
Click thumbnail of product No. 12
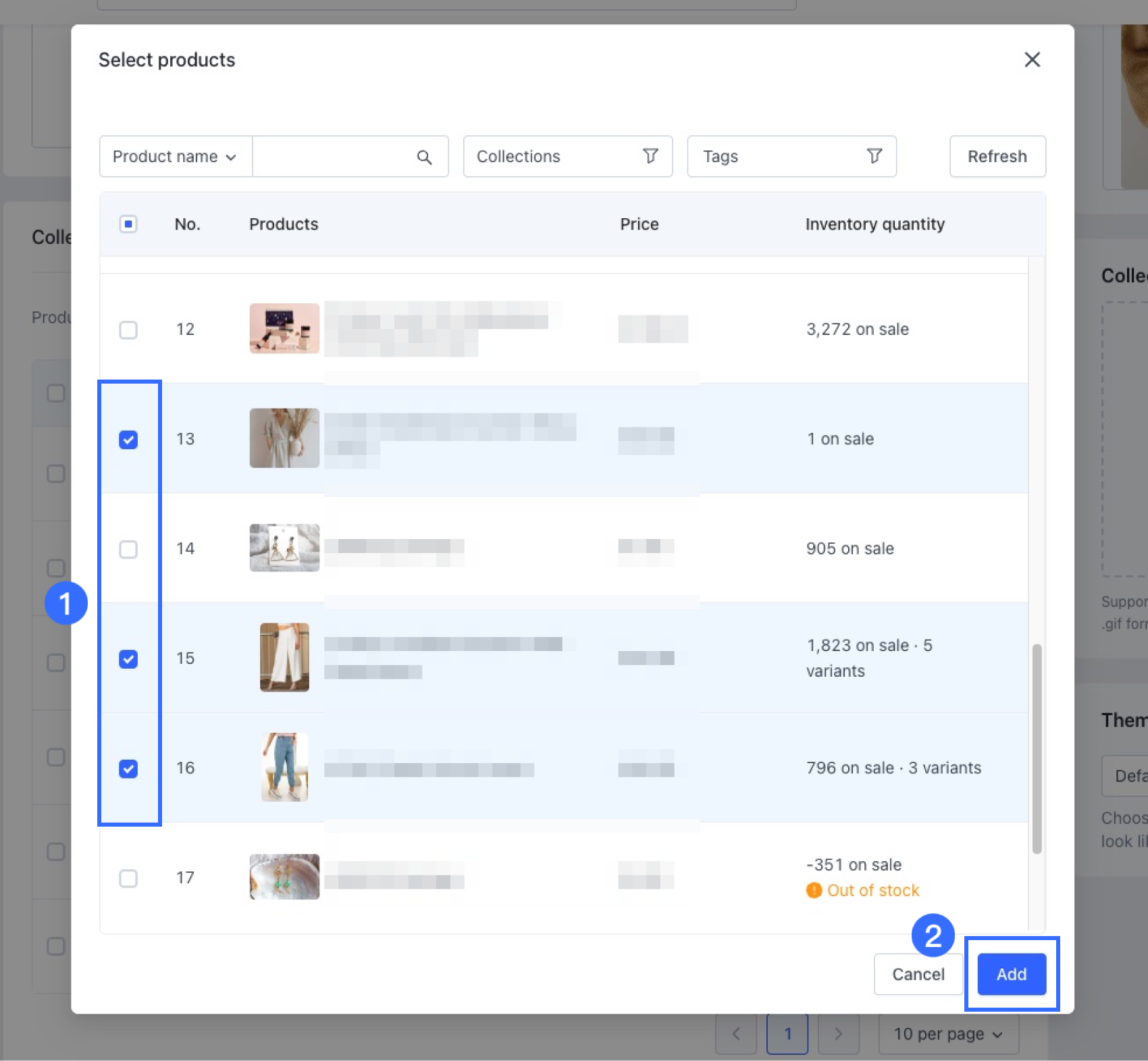coord(284,328)
